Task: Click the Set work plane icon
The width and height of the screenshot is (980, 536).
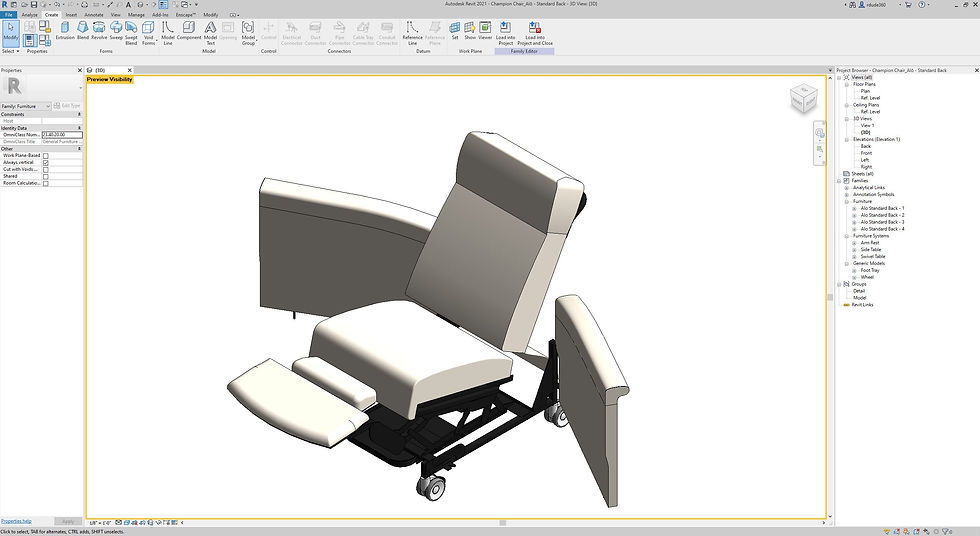Action: [455, 31]
